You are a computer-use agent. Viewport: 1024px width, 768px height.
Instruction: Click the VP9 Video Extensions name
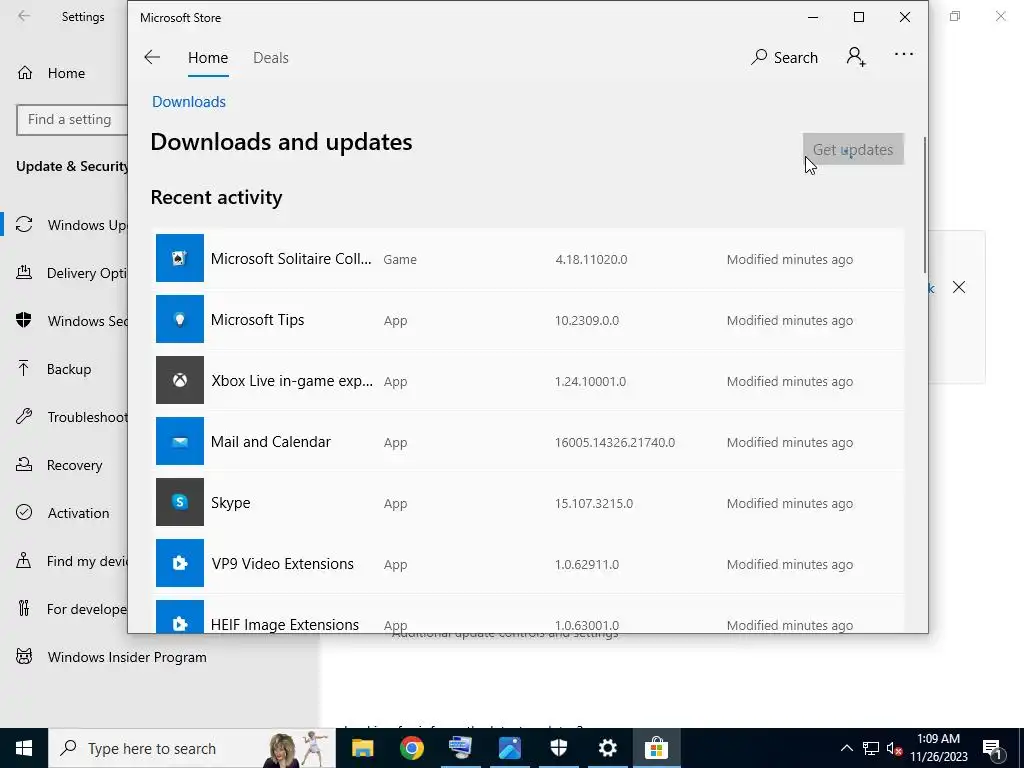(282, 564)
